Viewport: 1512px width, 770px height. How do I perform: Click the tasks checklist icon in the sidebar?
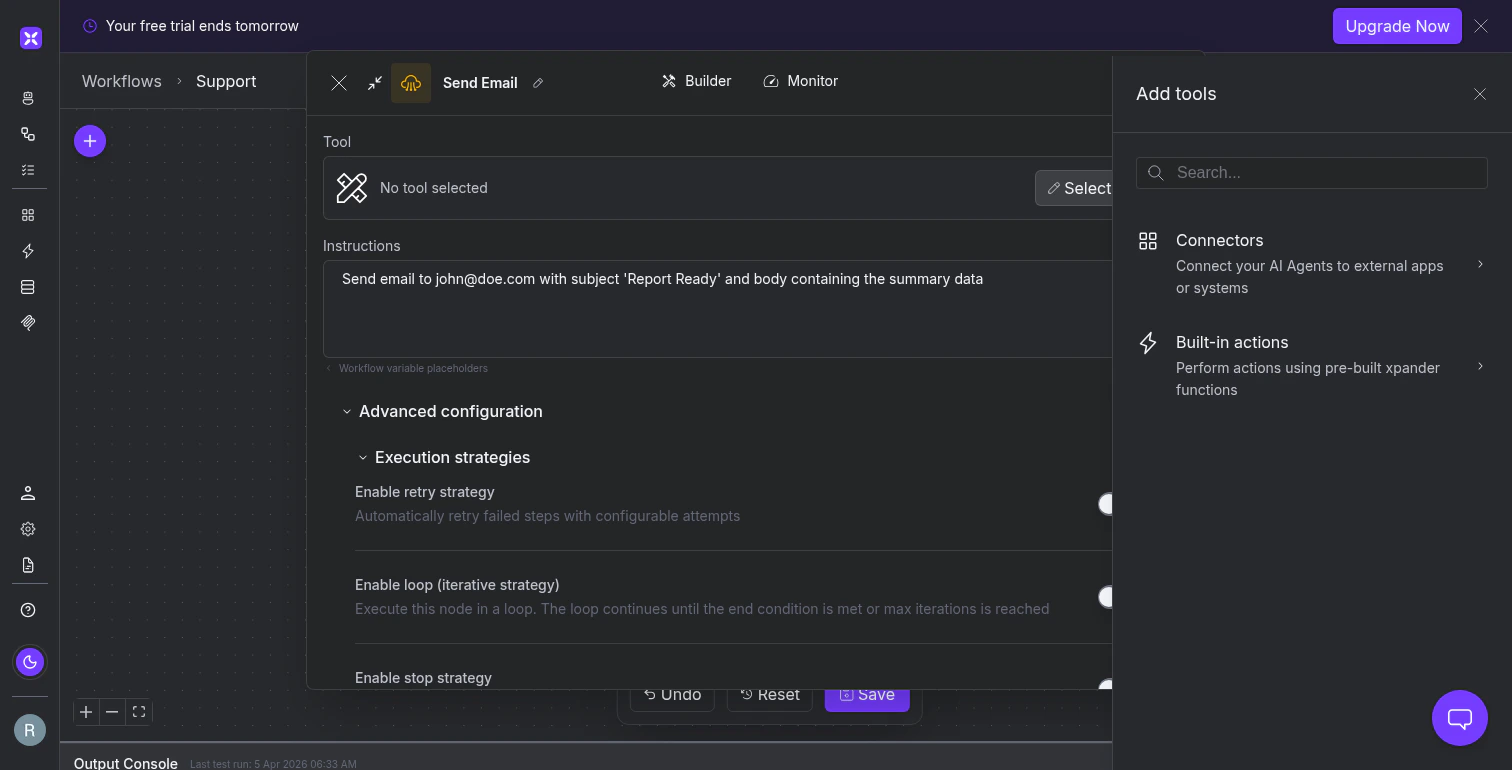(x=29, y=170)
